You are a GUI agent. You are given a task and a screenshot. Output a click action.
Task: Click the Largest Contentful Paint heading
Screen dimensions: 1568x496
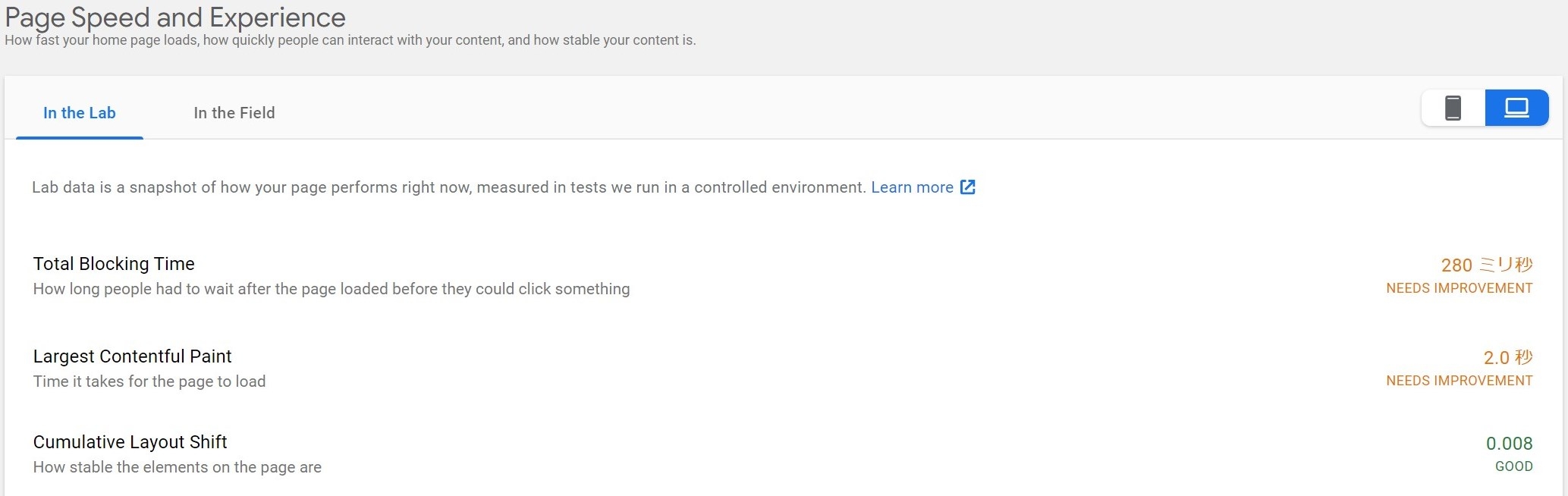click(x=132, y=356)
